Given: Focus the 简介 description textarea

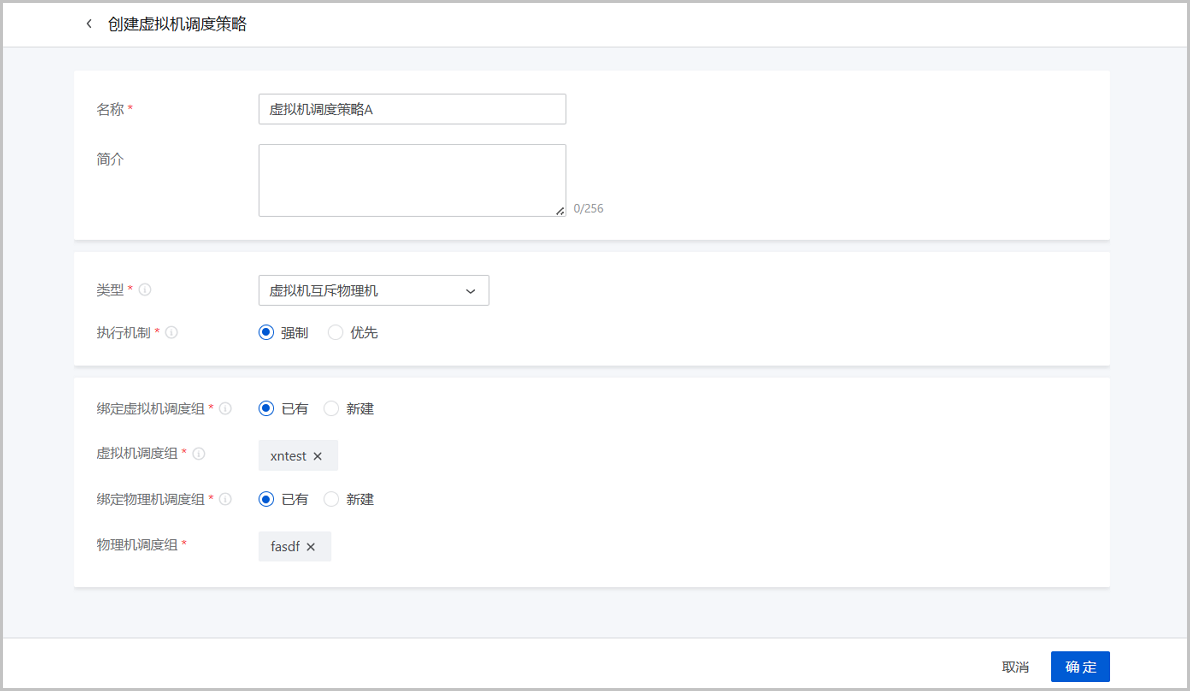Looking at the screenshot, I should coord(412,181).
